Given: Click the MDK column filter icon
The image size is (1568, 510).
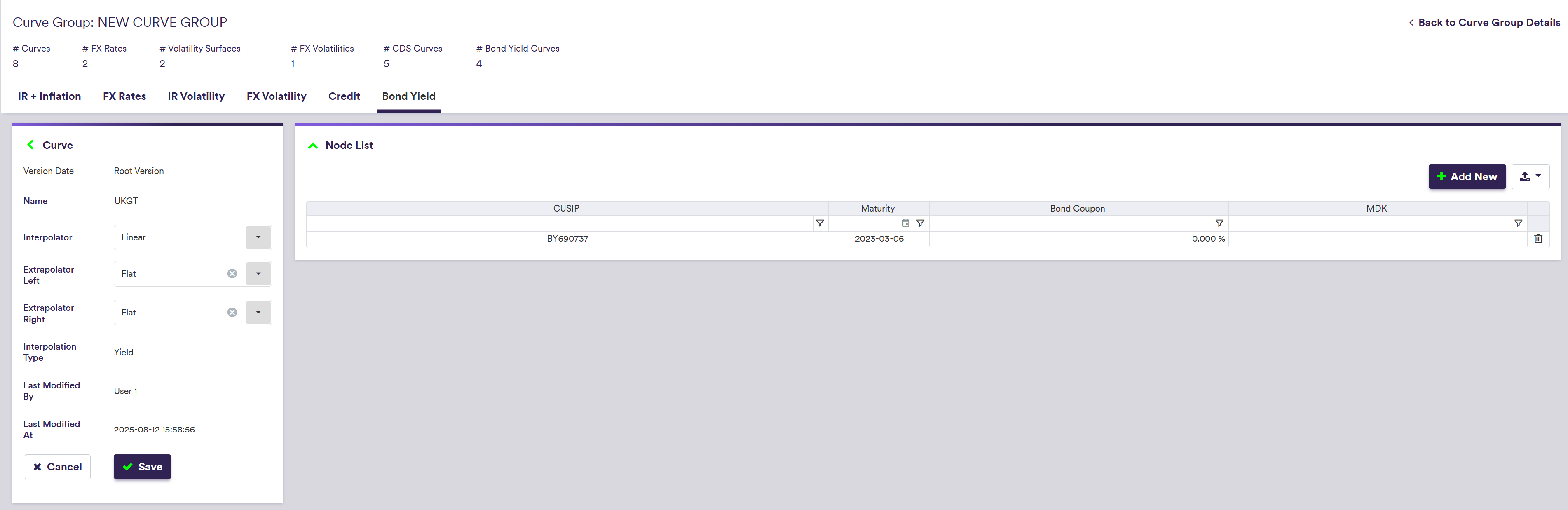Looking at the screenshot, I should pos(1518,223).
